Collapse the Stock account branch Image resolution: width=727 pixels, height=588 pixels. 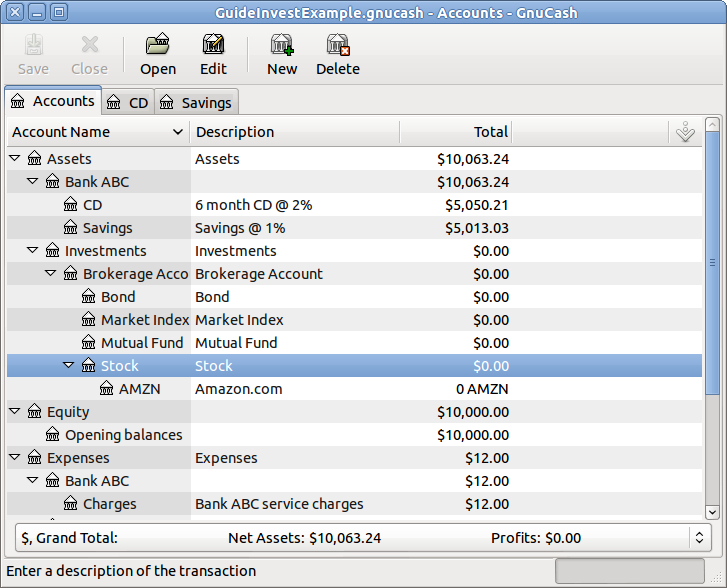(x=69, y=366)
